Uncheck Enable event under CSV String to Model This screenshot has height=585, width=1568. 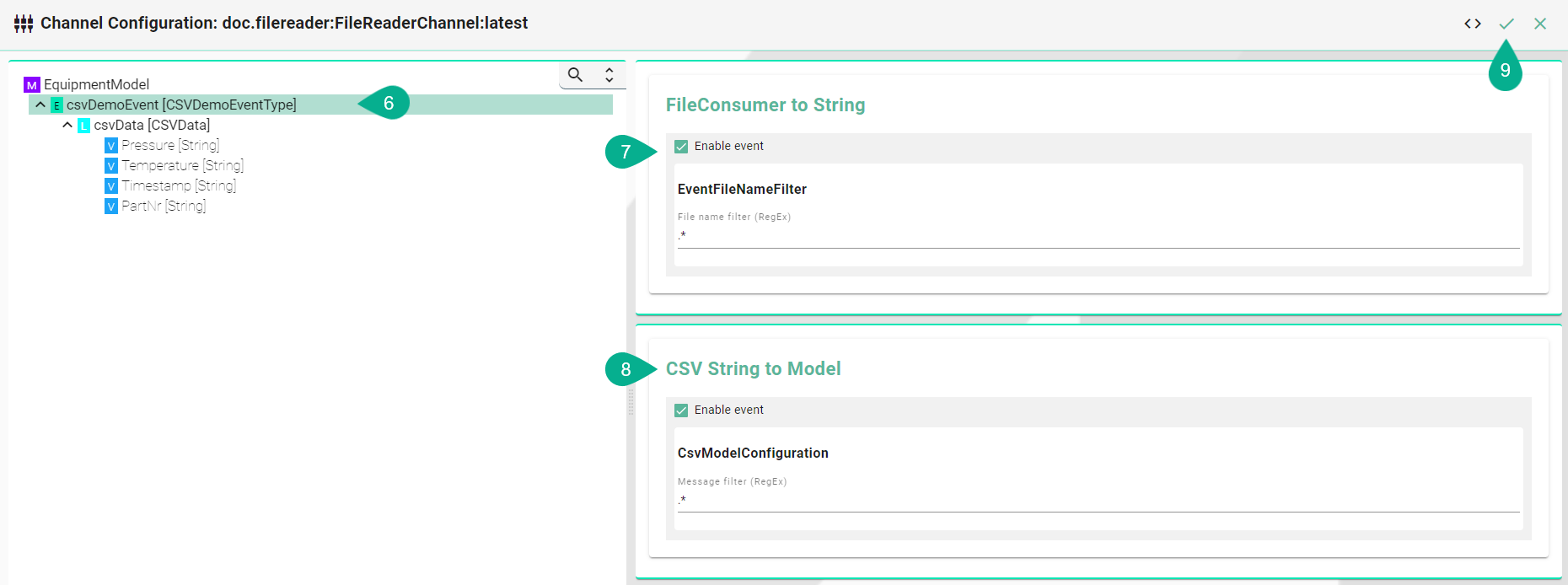pyautogui.click(x=681, y=411)
